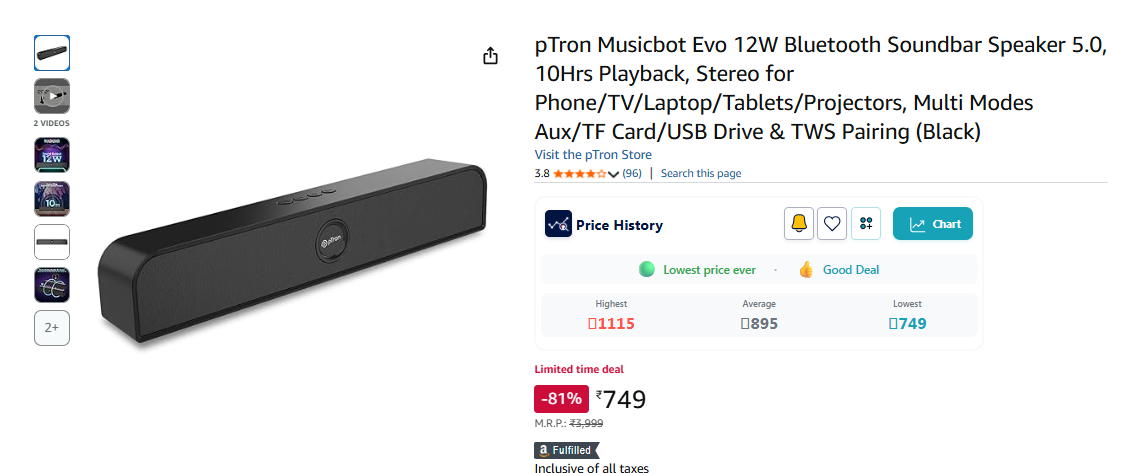Click the Good Deal thumbs-up icon
Screen dimensions: 1132x473
point(806,269)
